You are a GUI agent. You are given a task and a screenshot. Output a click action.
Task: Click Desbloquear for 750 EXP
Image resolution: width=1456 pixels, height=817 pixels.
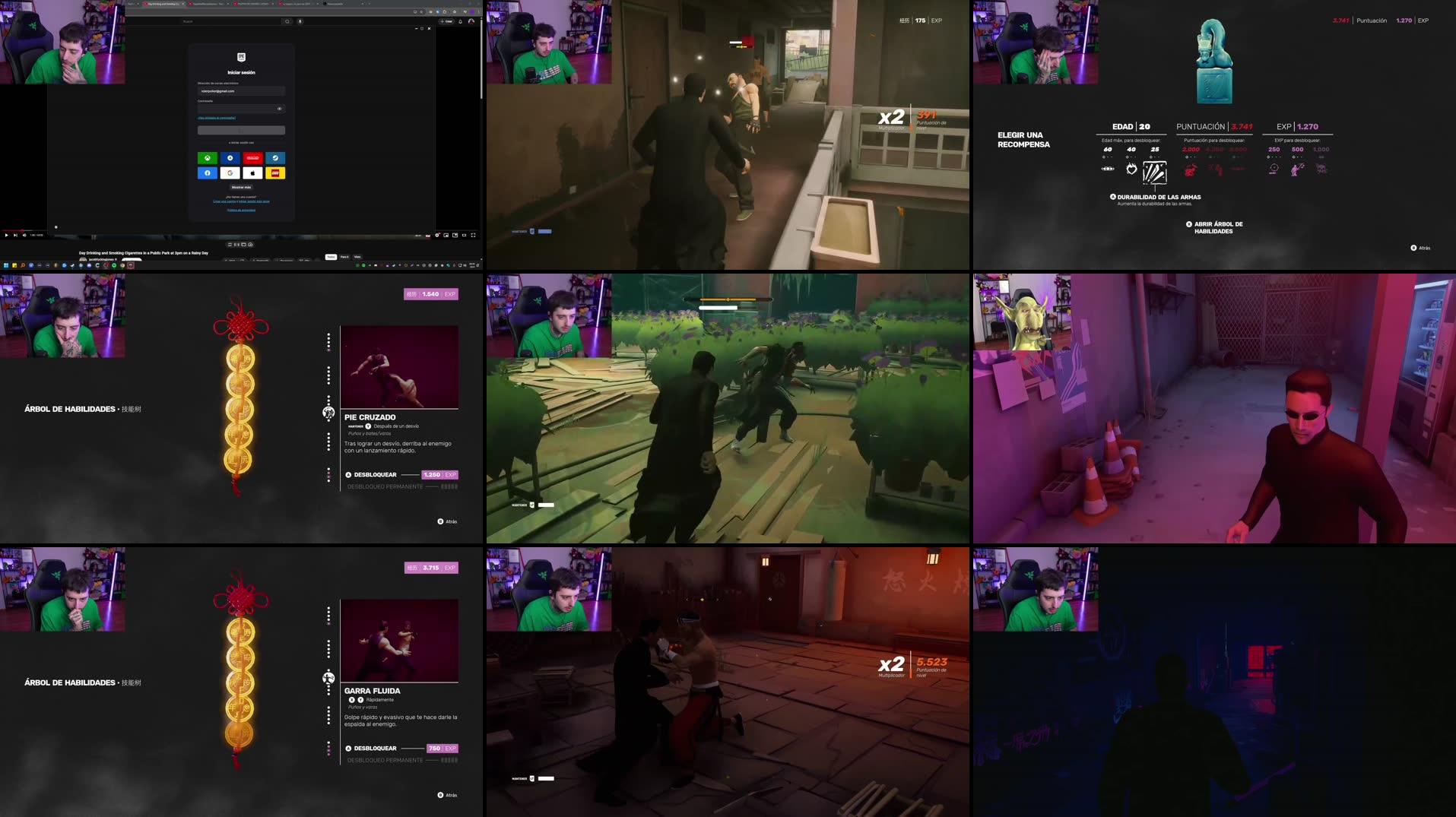tap(401, 749)
